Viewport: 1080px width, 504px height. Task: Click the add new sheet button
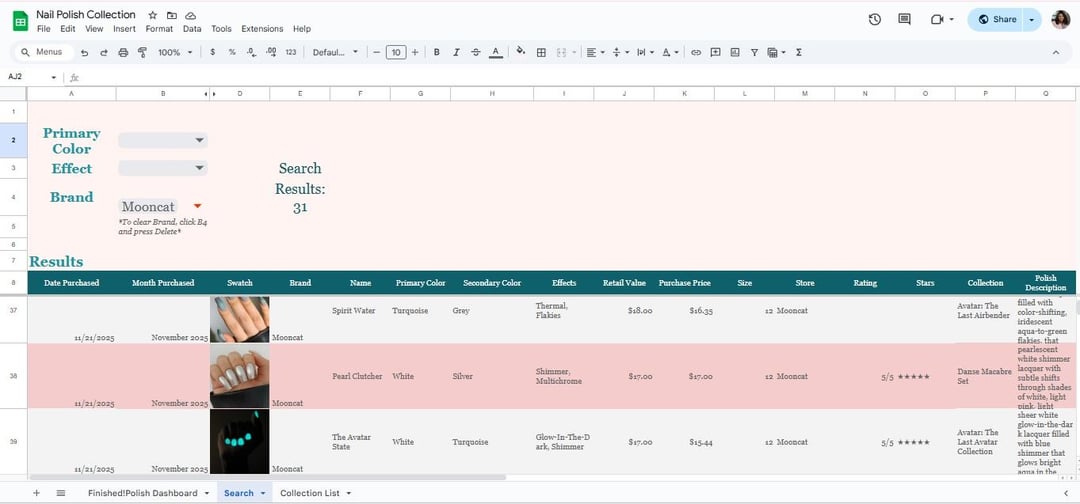[37, 493]
